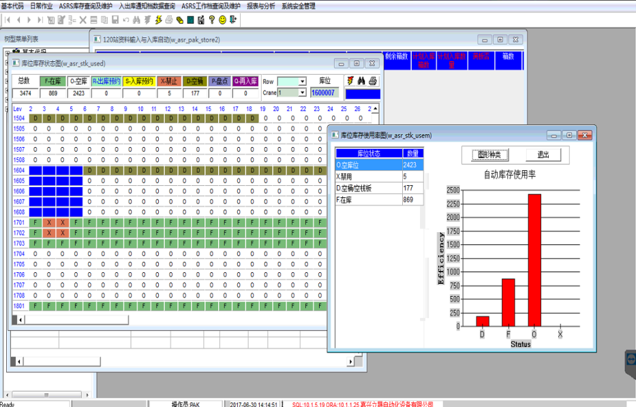Viewport: 636px width, 407px height.
Task: Select the S-入厍預約 yellow status legend
Action: 136,81
